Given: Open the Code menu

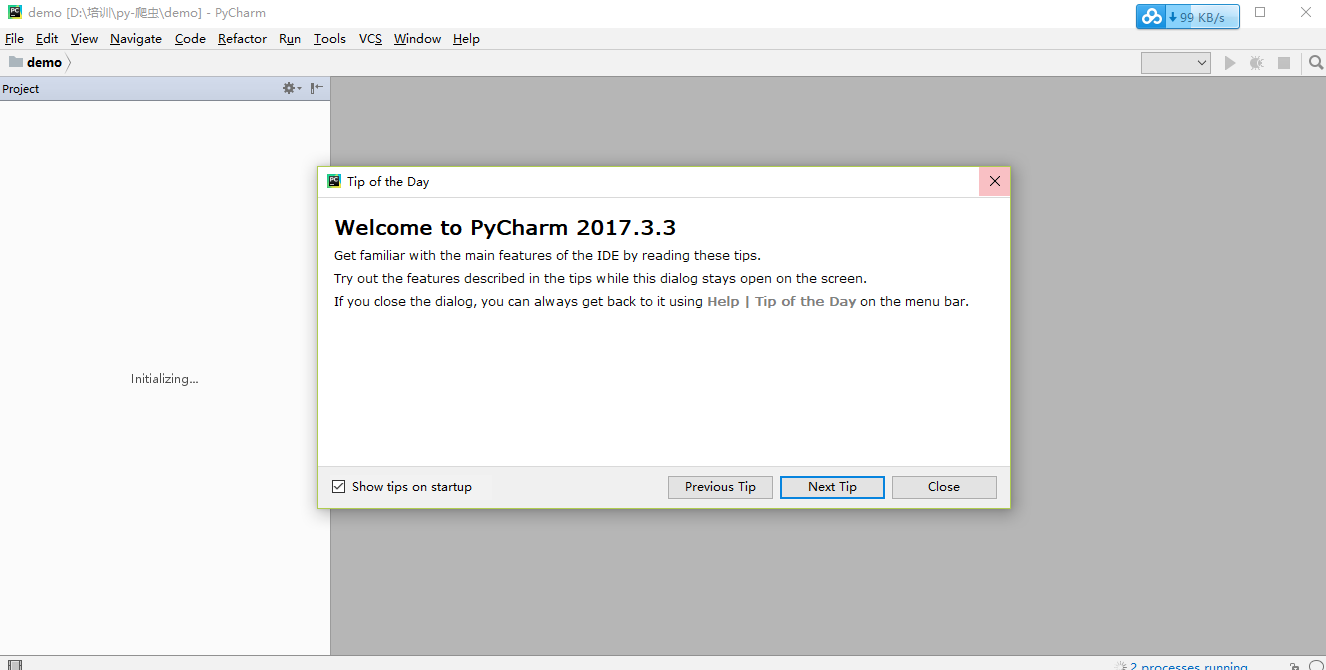Looking at the screenshot, I should point(190,39).
